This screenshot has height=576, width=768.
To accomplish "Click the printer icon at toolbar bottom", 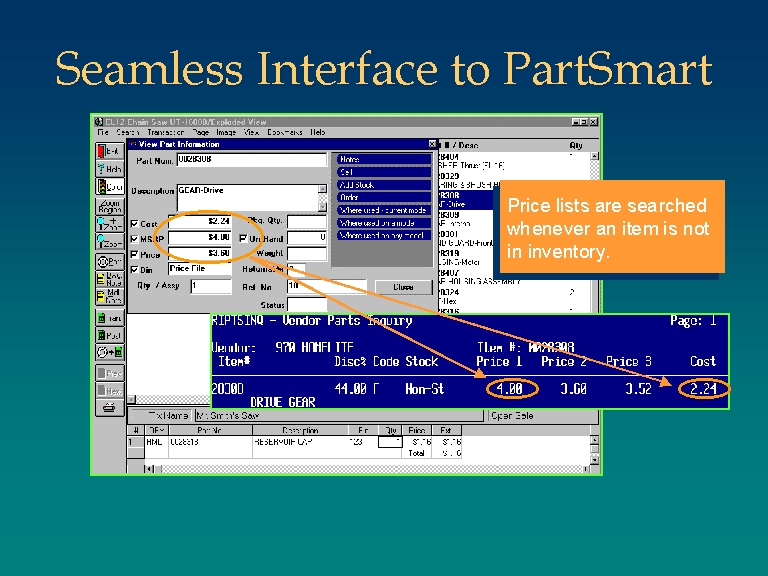I will click(110, 408).
